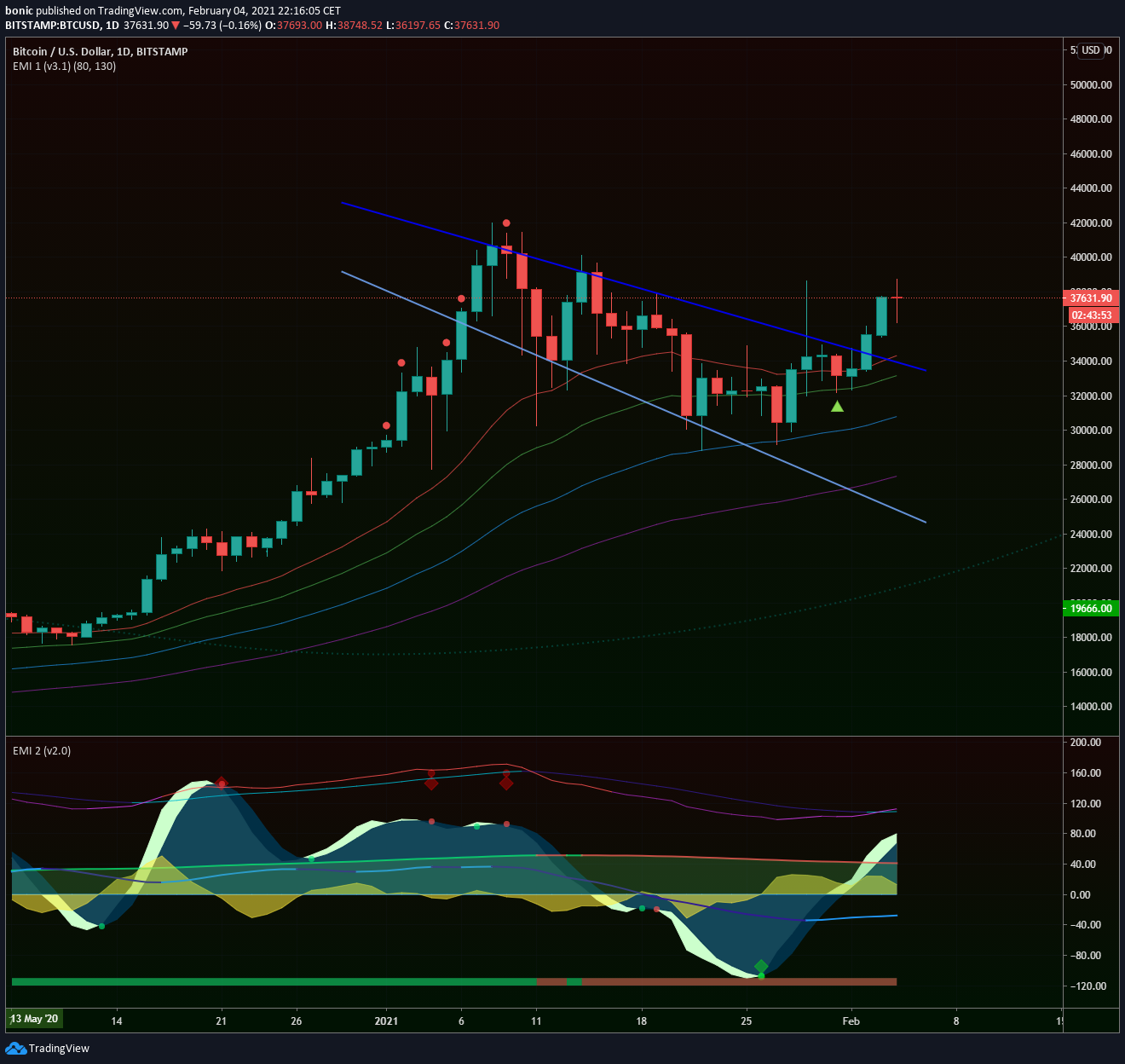The image size is (1125, 1064).
Task: Select the upper dark blue descending trendline
Action: coord(634,287)
